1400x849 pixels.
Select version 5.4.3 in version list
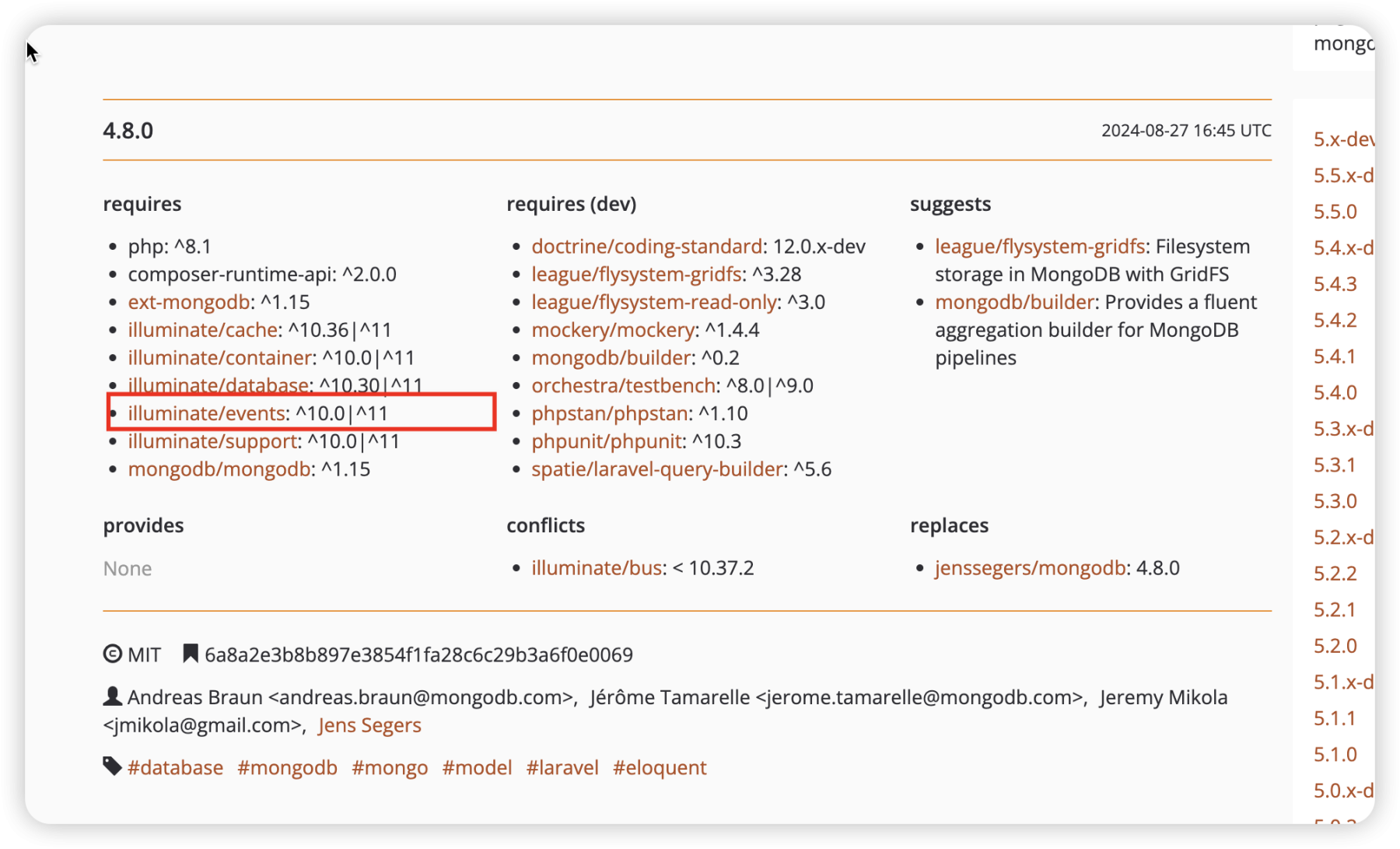click(1335, 284)
